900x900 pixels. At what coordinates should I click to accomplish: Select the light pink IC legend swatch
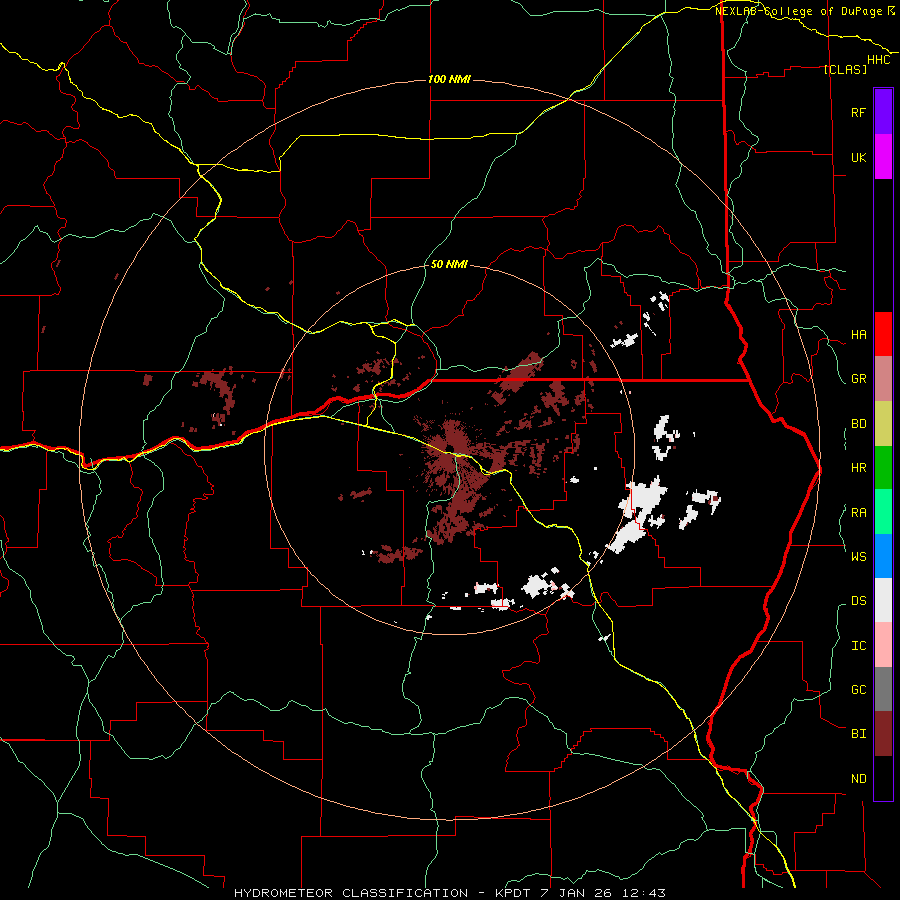tap(883, 645)
